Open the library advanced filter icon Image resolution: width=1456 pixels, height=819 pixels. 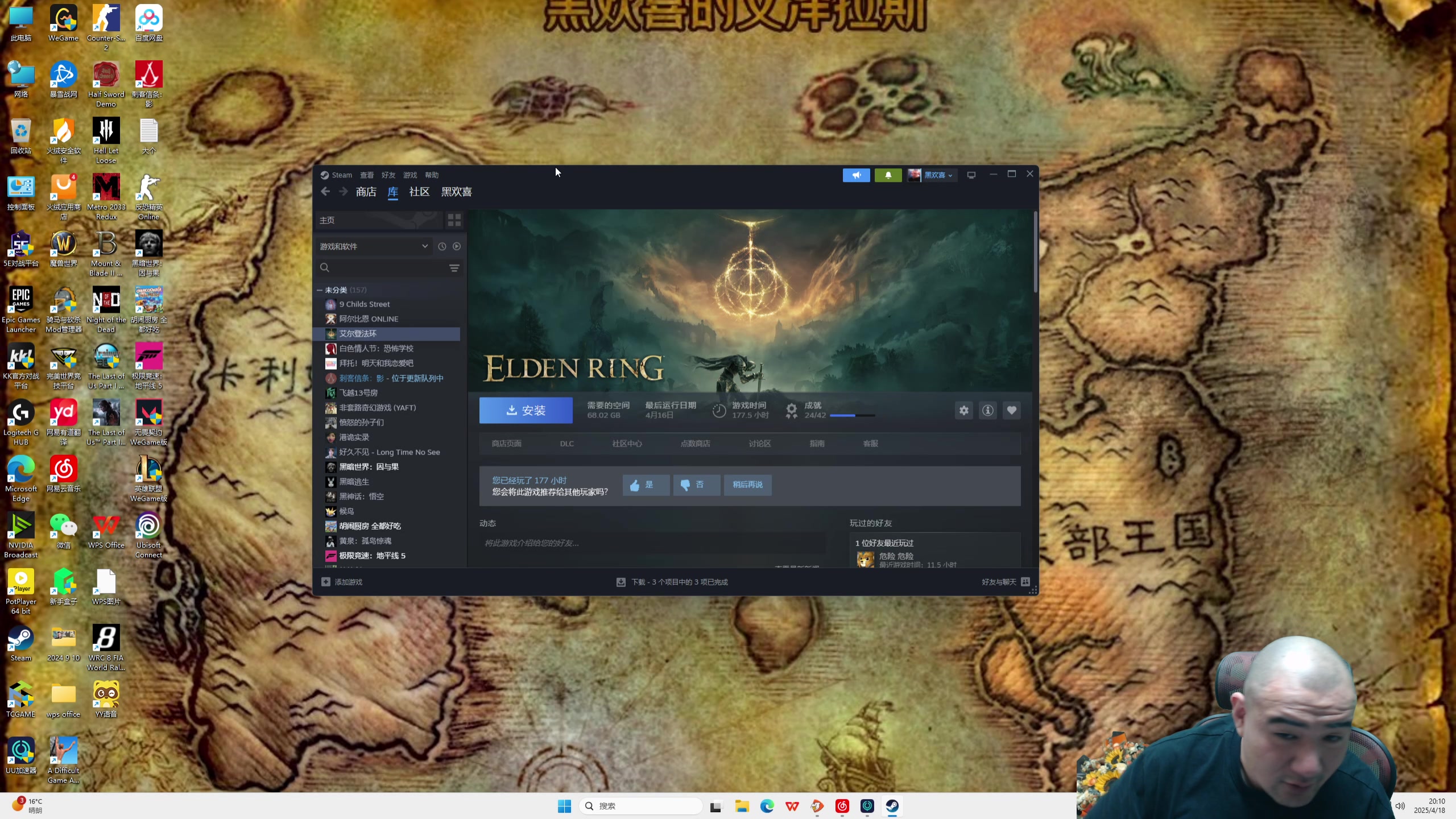454,268
